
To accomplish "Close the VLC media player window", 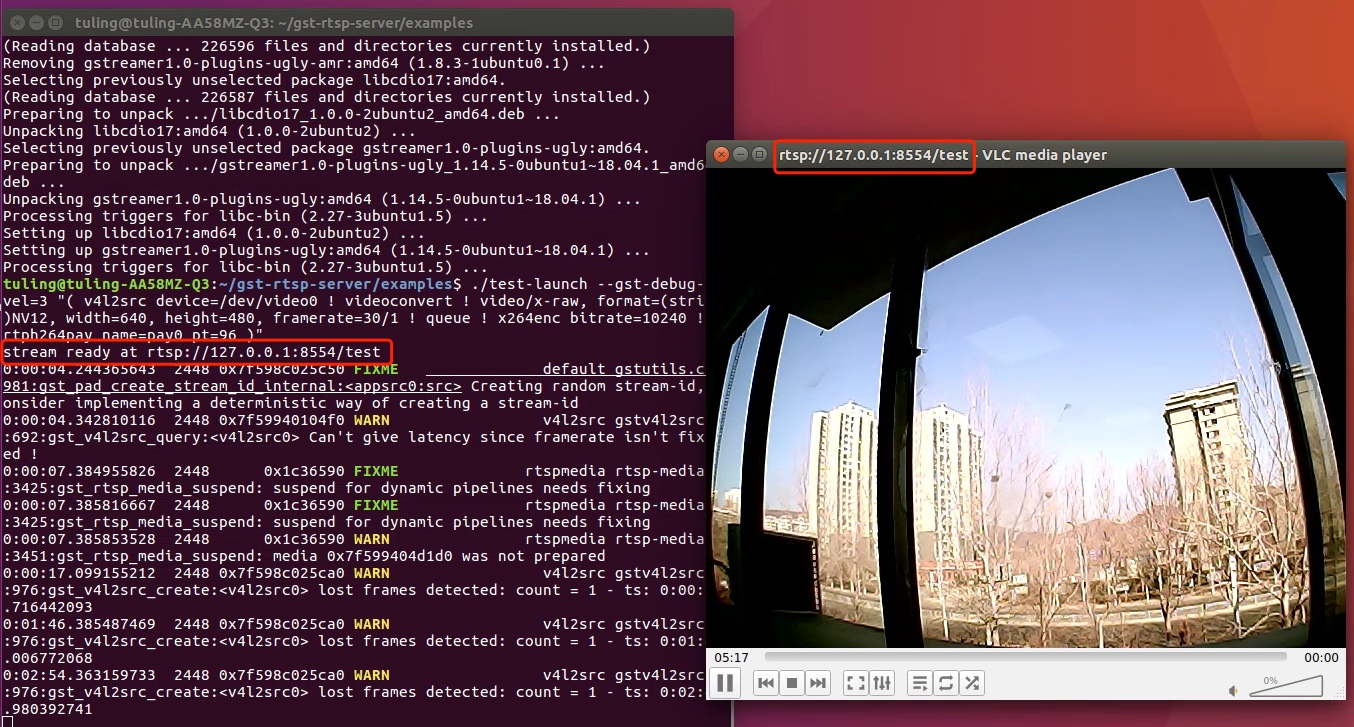I will pos(721,154).
